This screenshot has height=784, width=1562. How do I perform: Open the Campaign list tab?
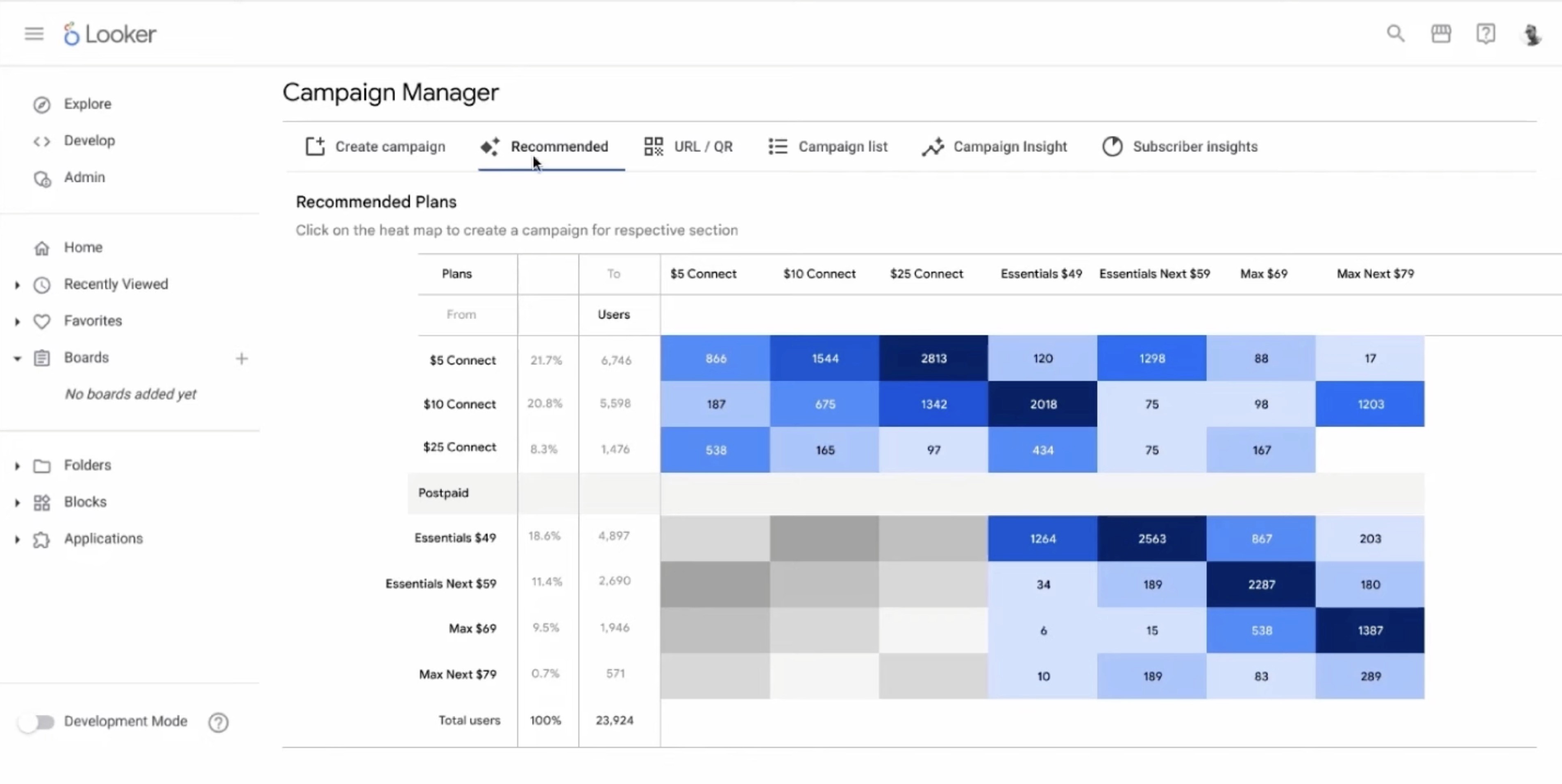(x=828, y=146)
